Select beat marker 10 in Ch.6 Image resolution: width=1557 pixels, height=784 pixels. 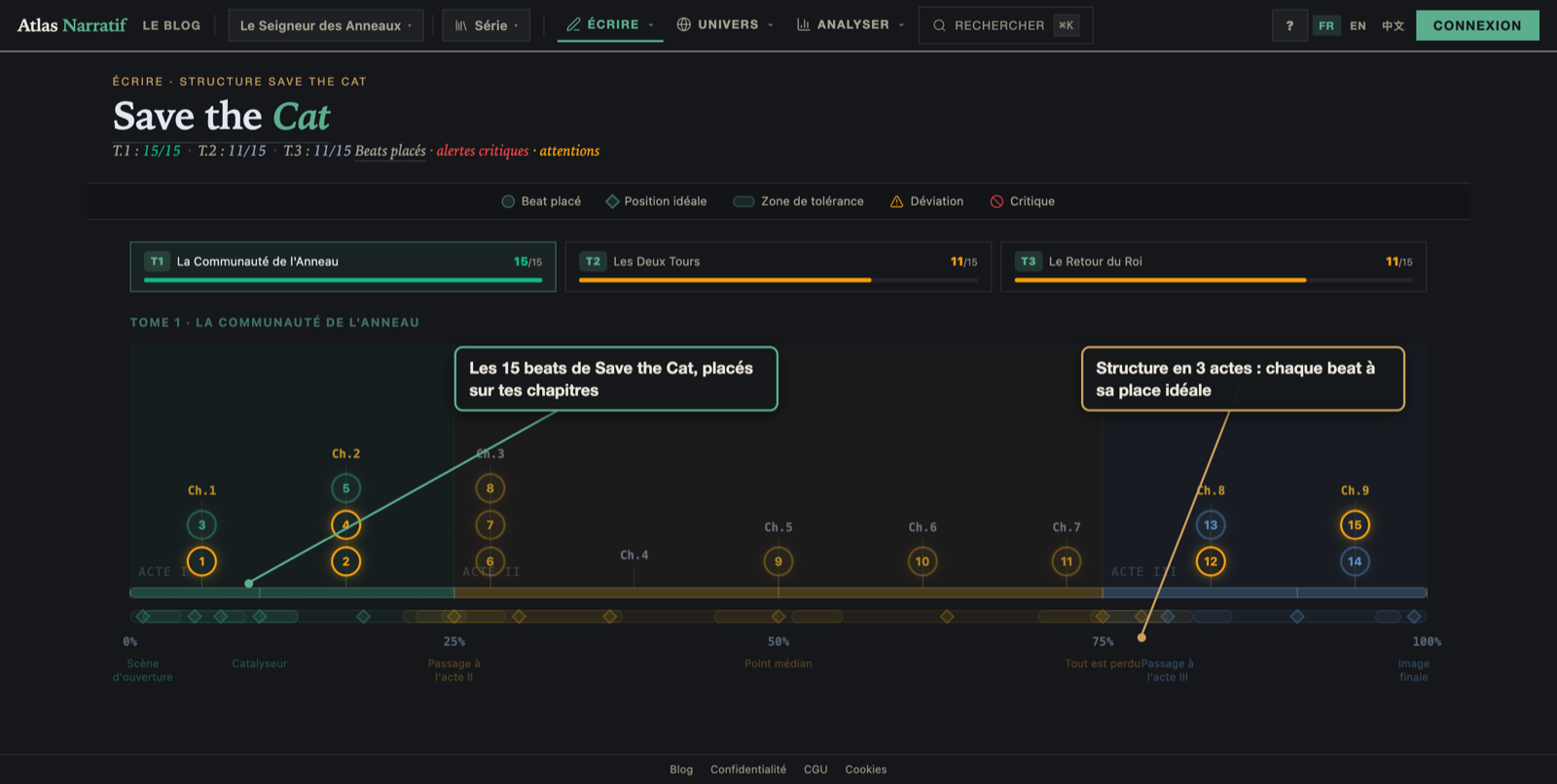coord(923,561)
